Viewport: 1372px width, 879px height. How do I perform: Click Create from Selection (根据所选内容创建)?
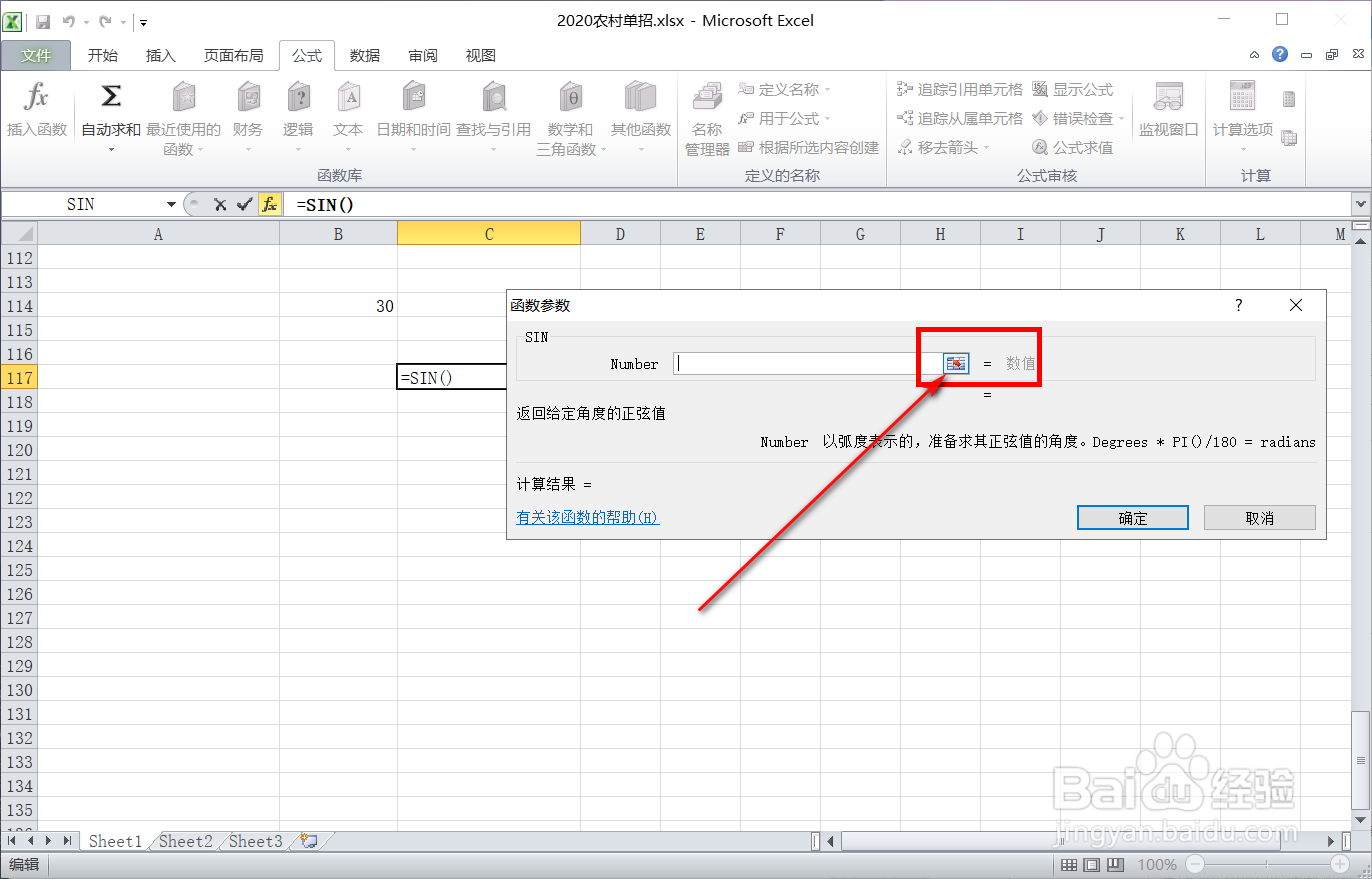pyautogui.click(x=809, y=148)
